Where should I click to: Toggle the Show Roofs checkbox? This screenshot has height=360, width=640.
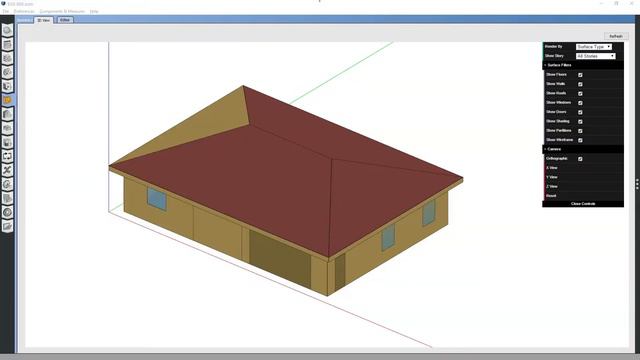coord(580,93)
